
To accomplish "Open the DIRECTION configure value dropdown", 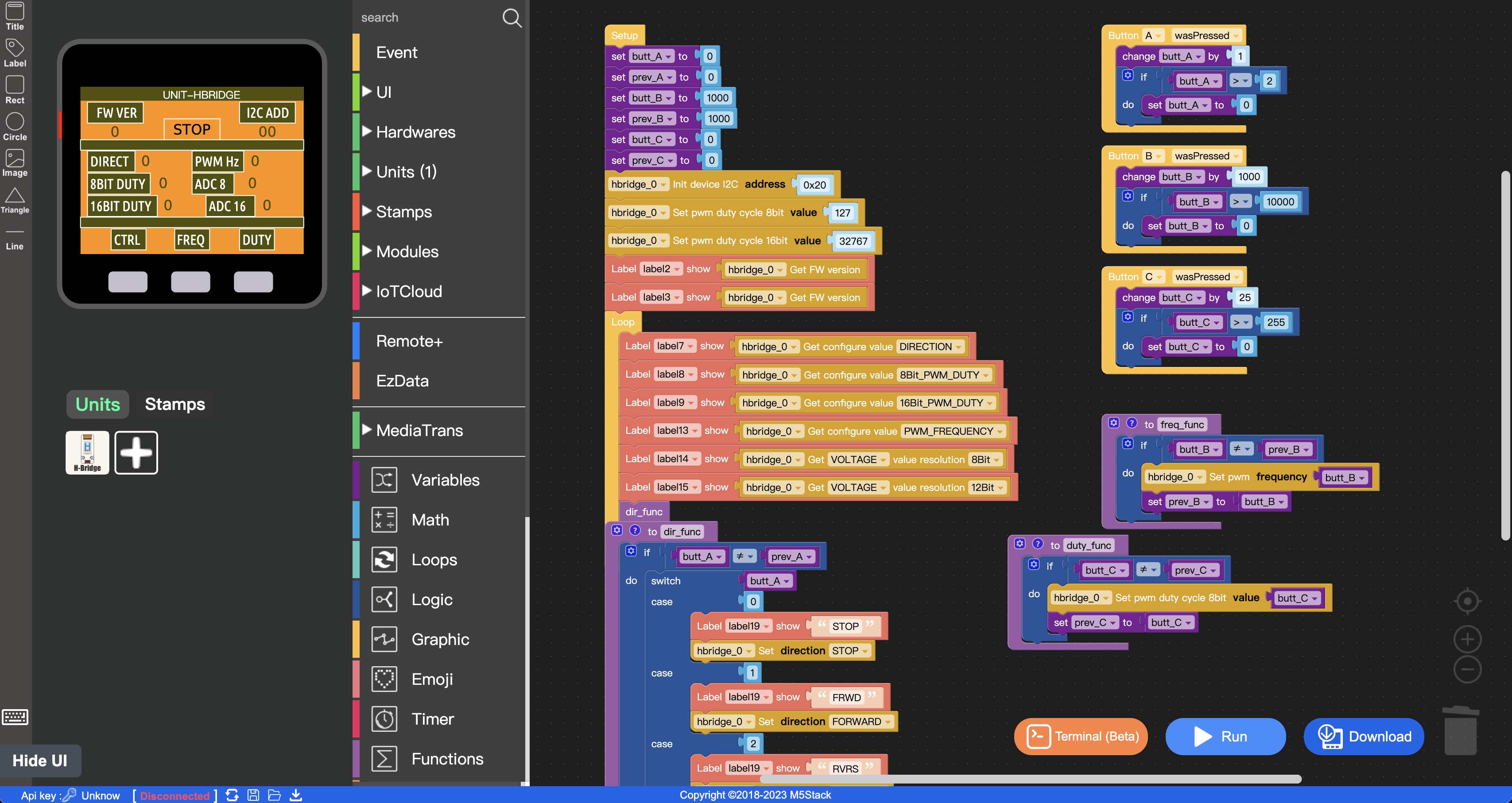I will click(958, 347).
